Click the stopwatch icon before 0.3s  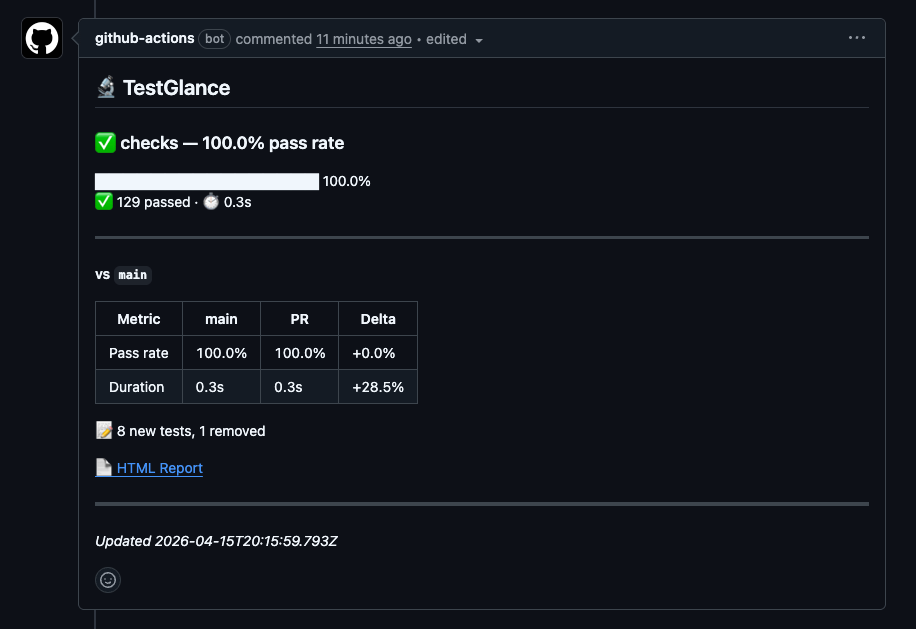click(211, 202)
